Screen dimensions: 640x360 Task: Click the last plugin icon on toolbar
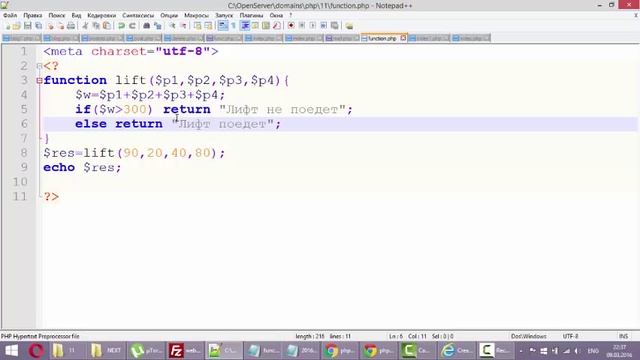click(349, 26)
